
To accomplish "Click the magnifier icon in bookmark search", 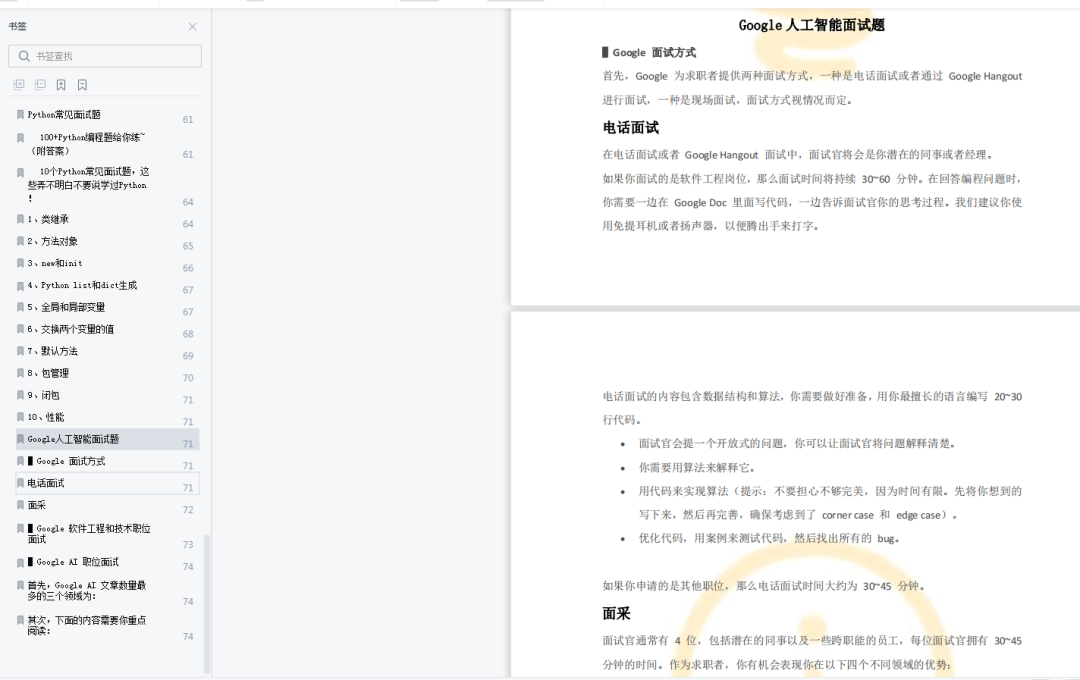I will point(24,56).
